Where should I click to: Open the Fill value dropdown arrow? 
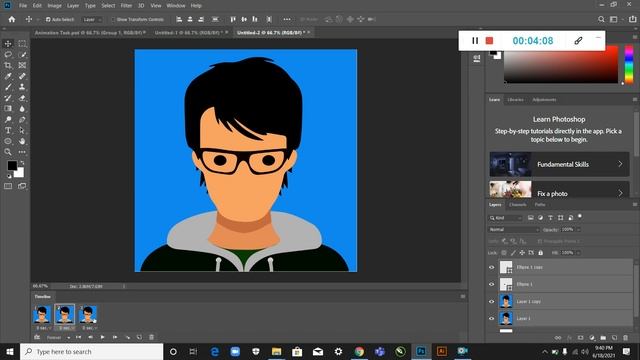(578, 253)
